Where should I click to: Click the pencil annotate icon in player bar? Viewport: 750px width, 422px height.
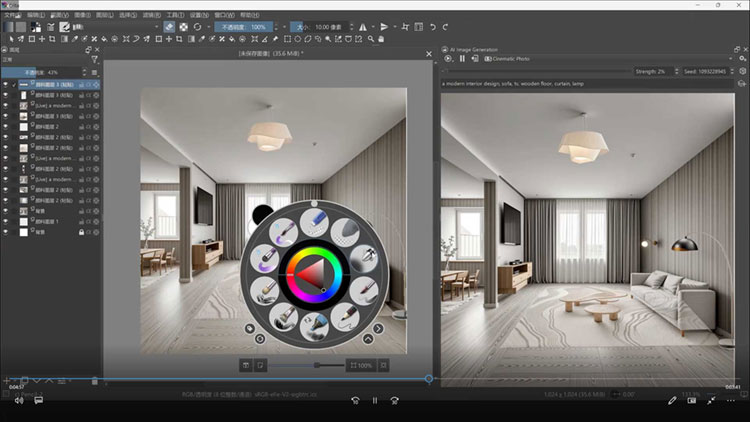[673, 400]
